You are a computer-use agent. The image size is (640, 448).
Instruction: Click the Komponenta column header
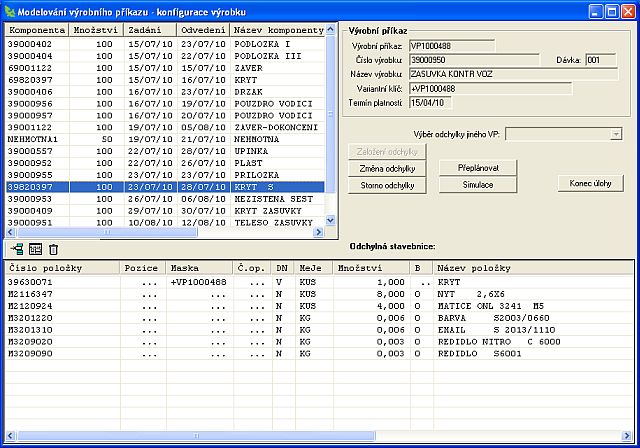(x=37, y=30)
